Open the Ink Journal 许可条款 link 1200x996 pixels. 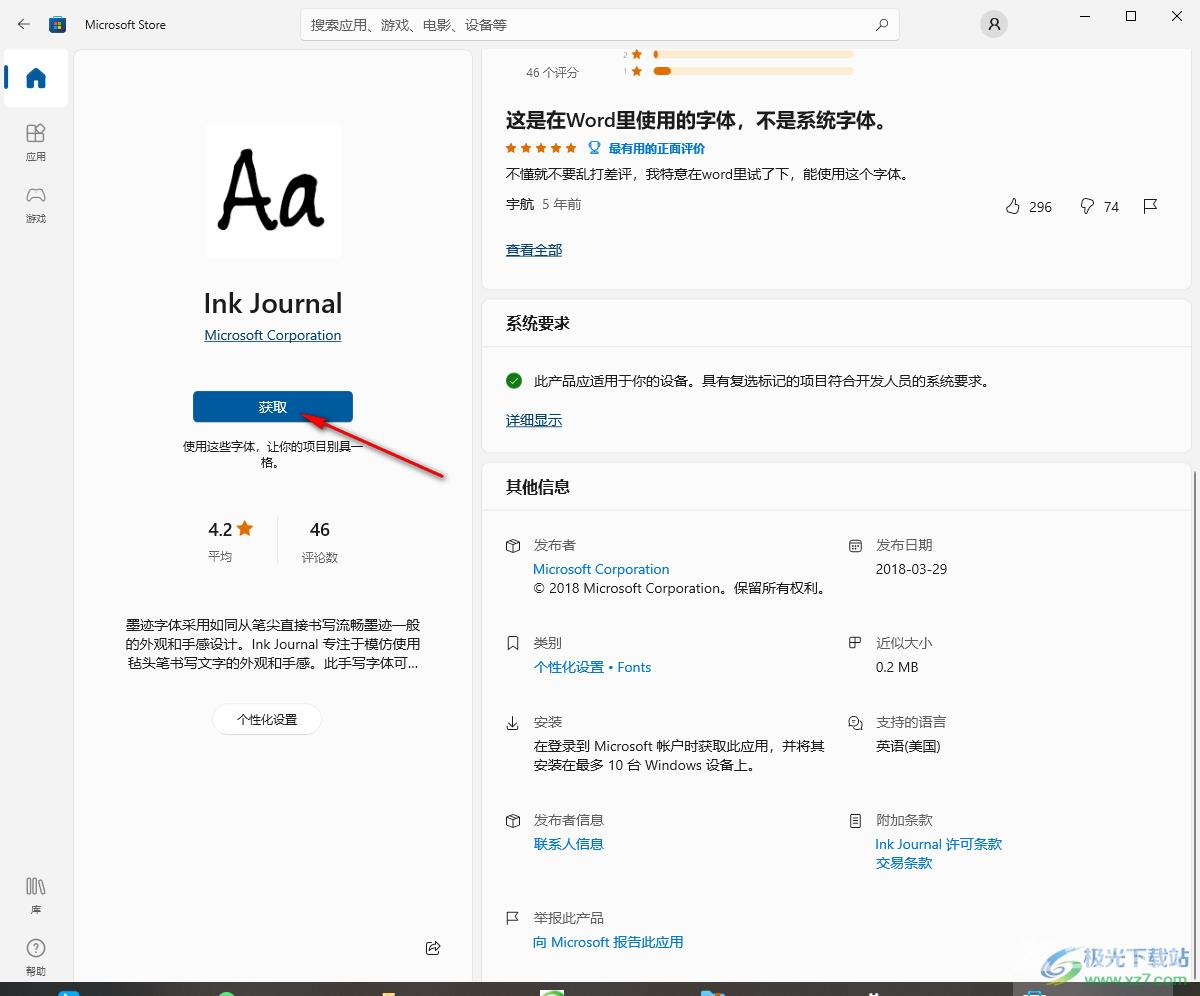point(938,844)
